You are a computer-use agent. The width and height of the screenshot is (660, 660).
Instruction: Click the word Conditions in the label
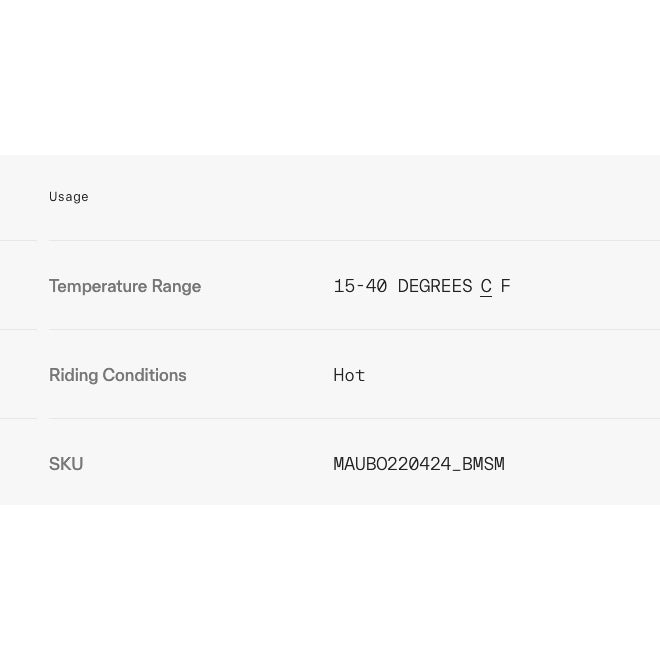pos(144,375)
